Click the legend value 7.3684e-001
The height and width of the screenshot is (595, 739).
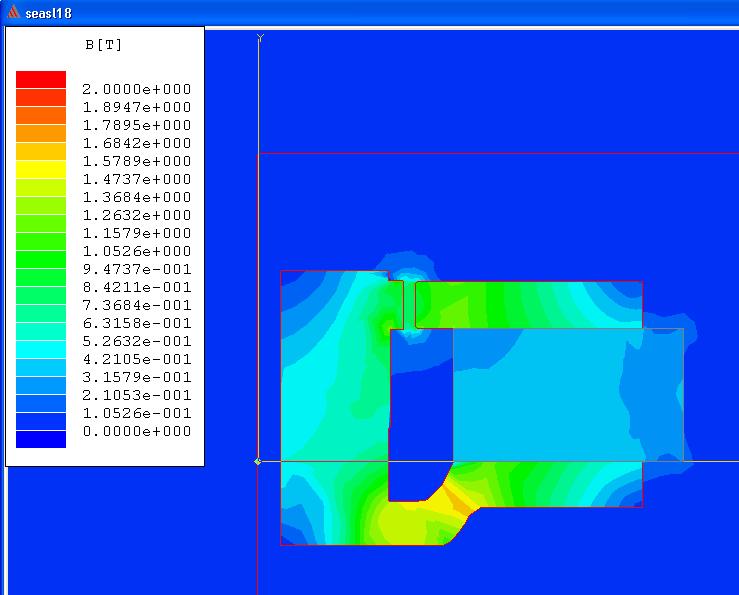coord(137,305)
